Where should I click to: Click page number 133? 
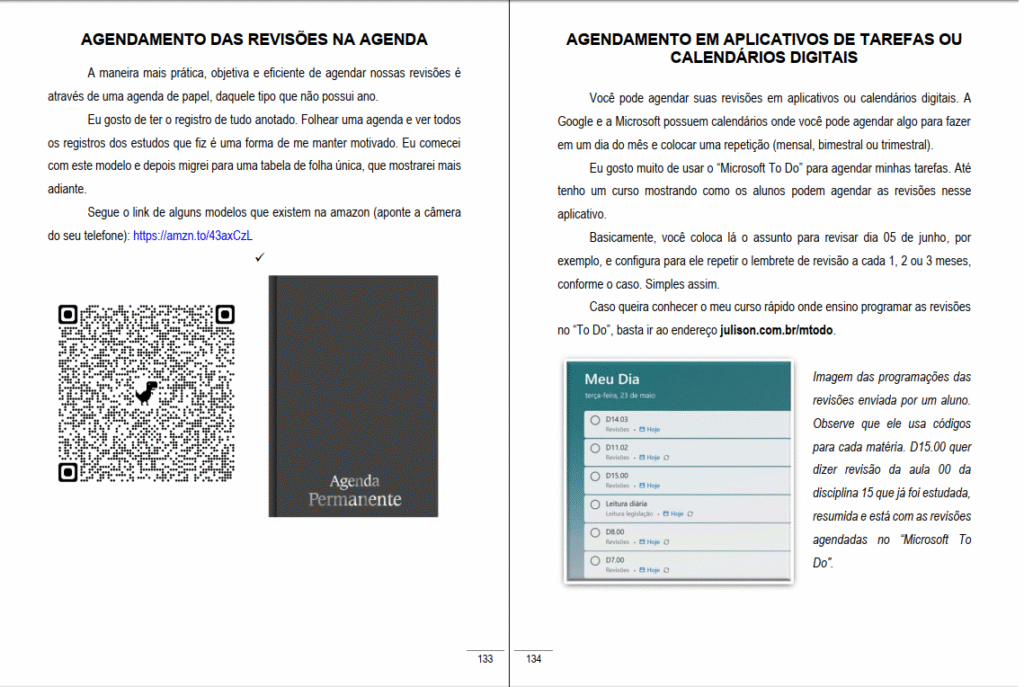[x=485, y=659]
